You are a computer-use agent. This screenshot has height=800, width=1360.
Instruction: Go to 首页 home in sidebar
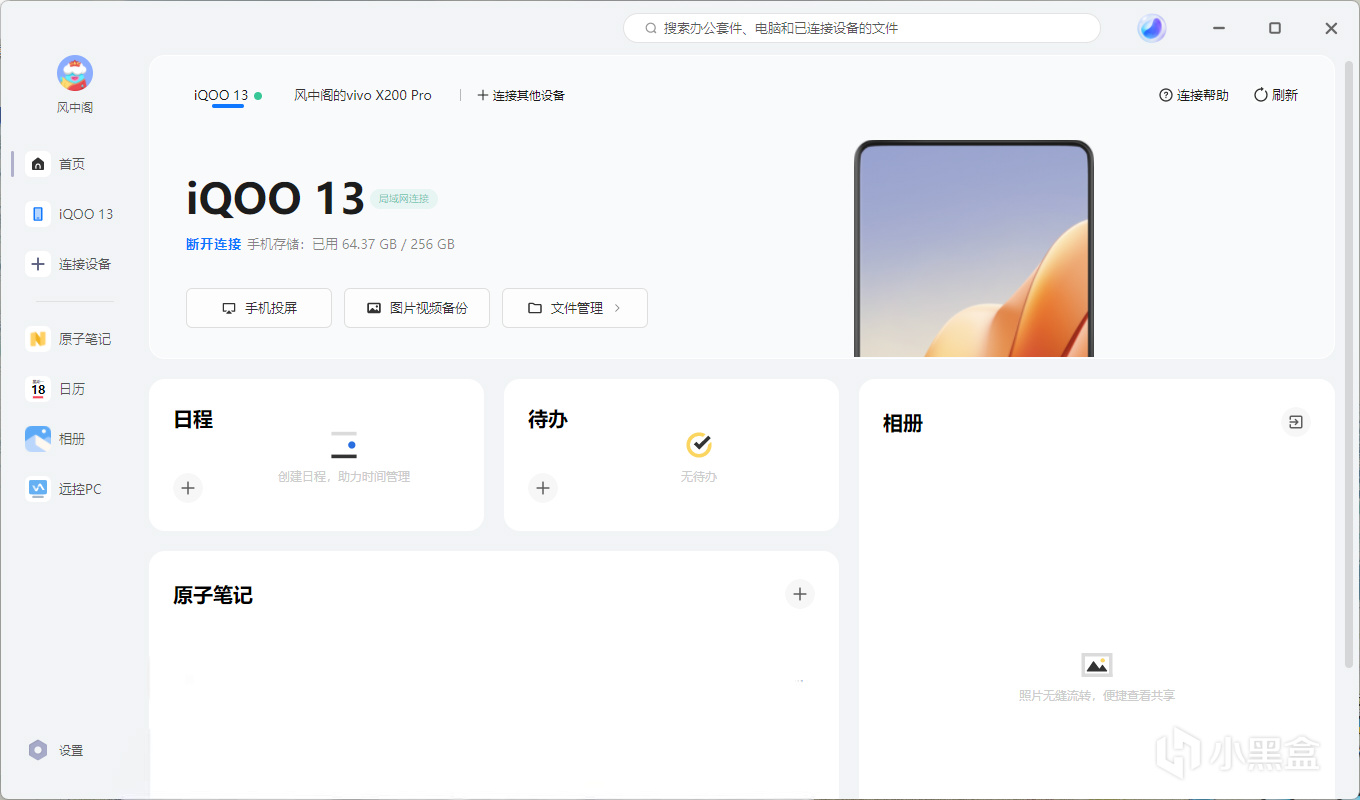[58, 164]
